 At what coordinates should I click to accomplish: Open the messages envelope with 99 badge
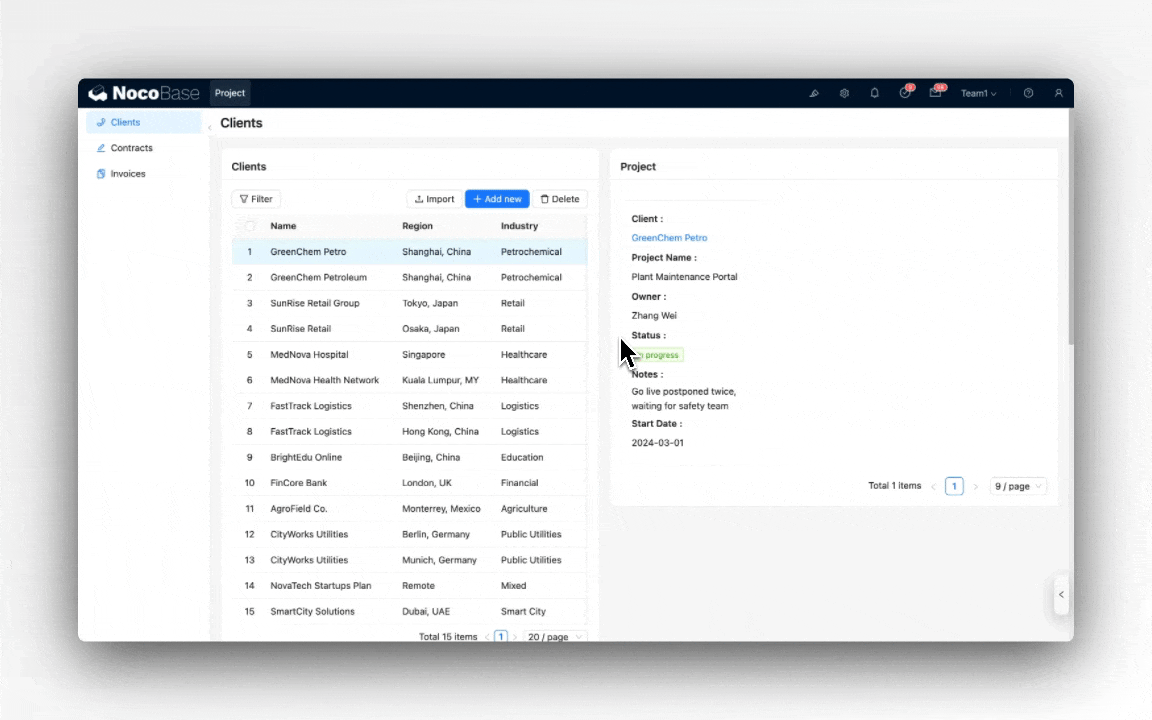tap(935, 93)
